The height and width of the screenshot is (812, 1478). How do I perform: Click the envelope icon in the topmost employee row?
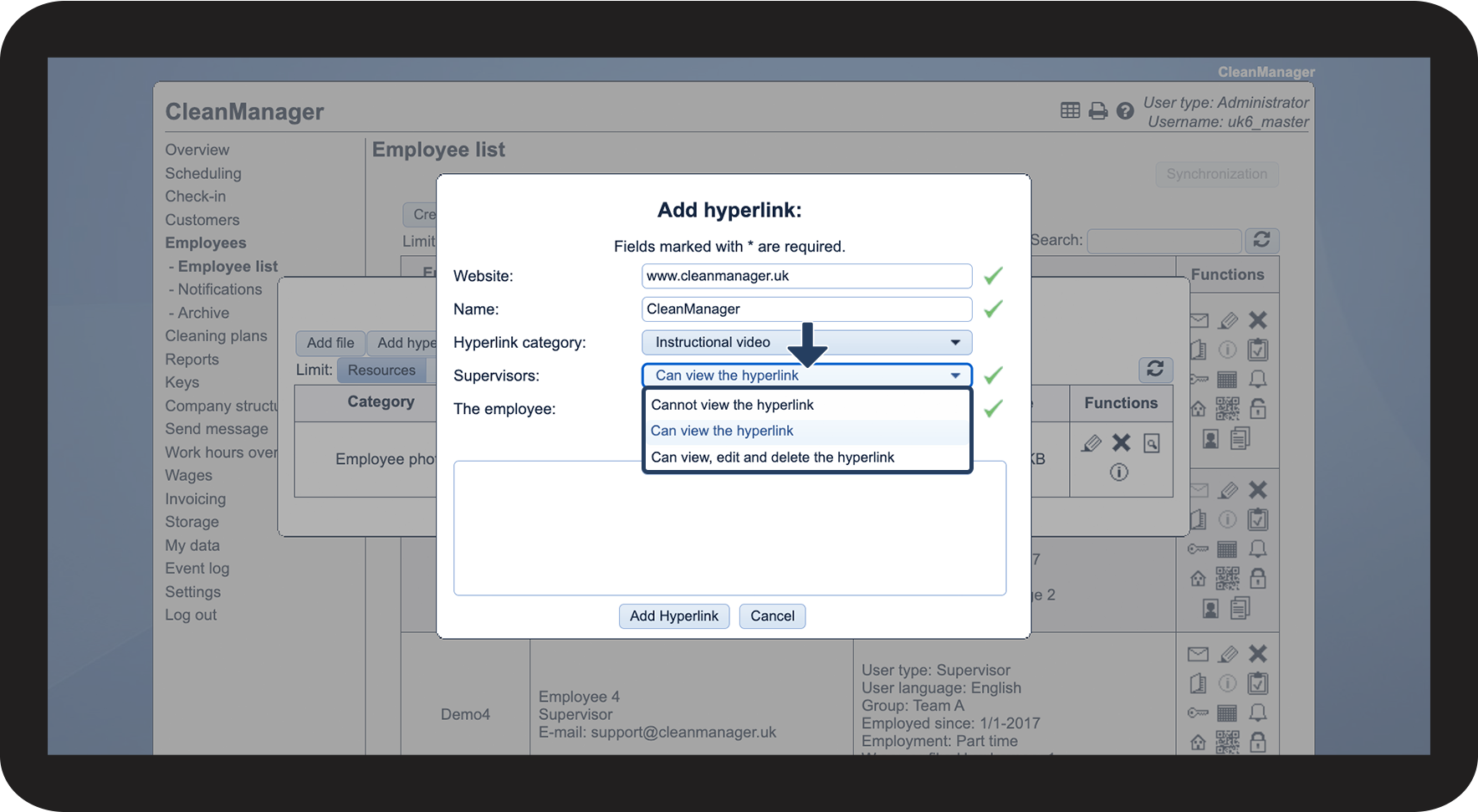tap(1198, 320)
